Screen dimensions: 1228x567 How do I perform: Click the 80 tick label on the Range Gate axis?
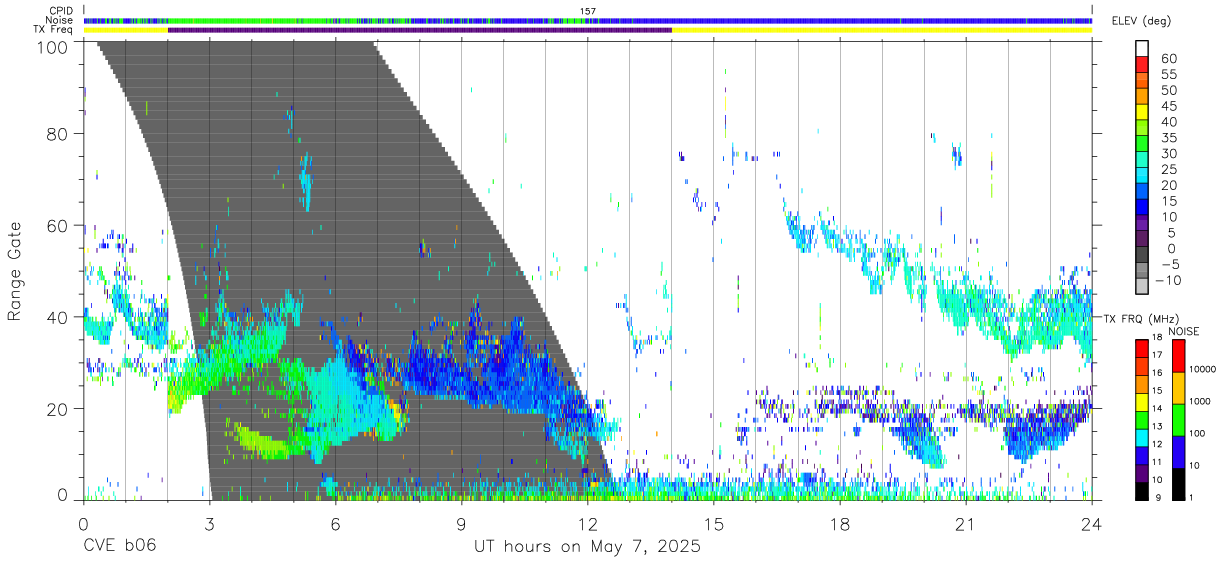tap(58, 134)
